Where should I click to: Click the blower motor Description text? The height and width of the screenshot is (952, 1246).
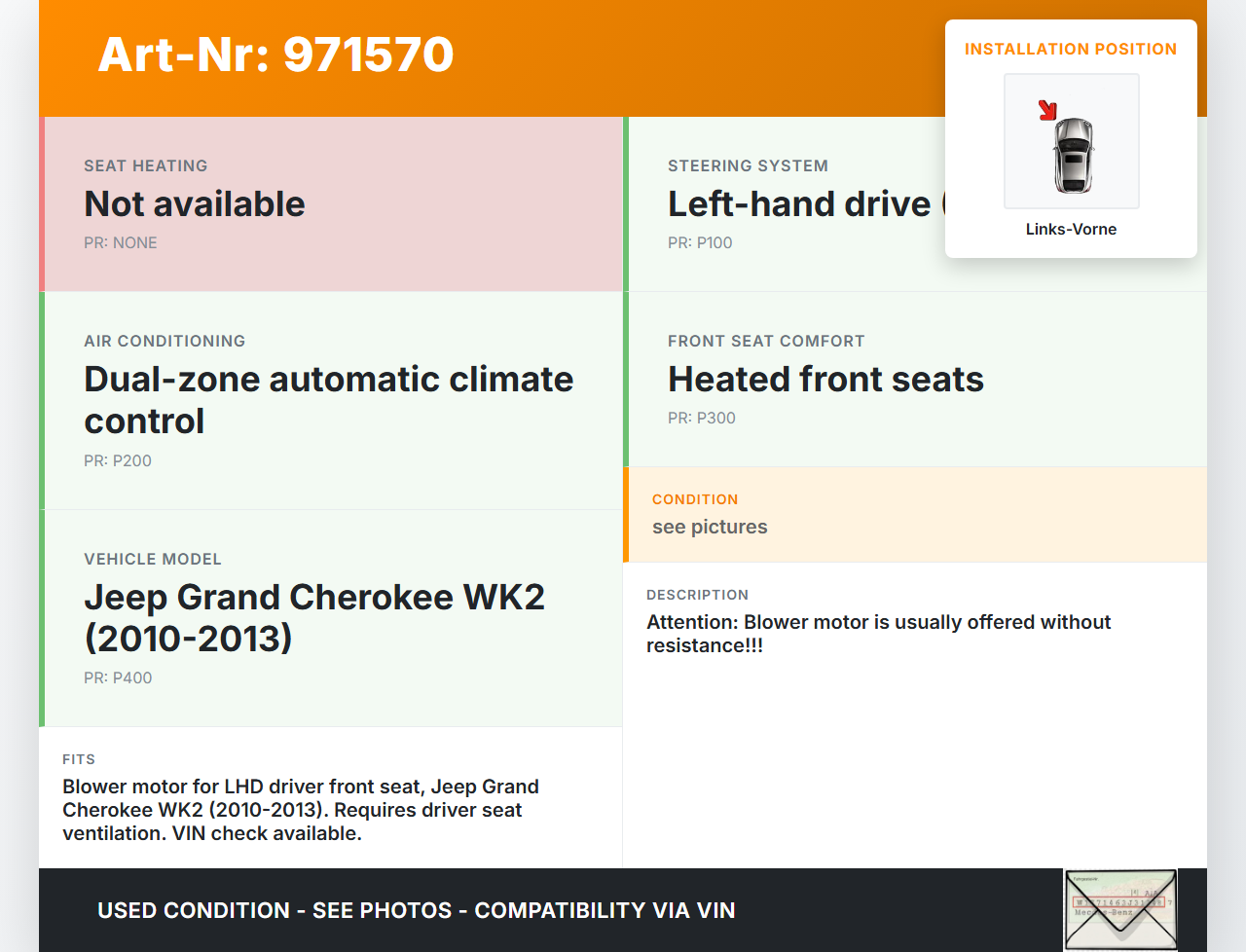pos(878,635)
